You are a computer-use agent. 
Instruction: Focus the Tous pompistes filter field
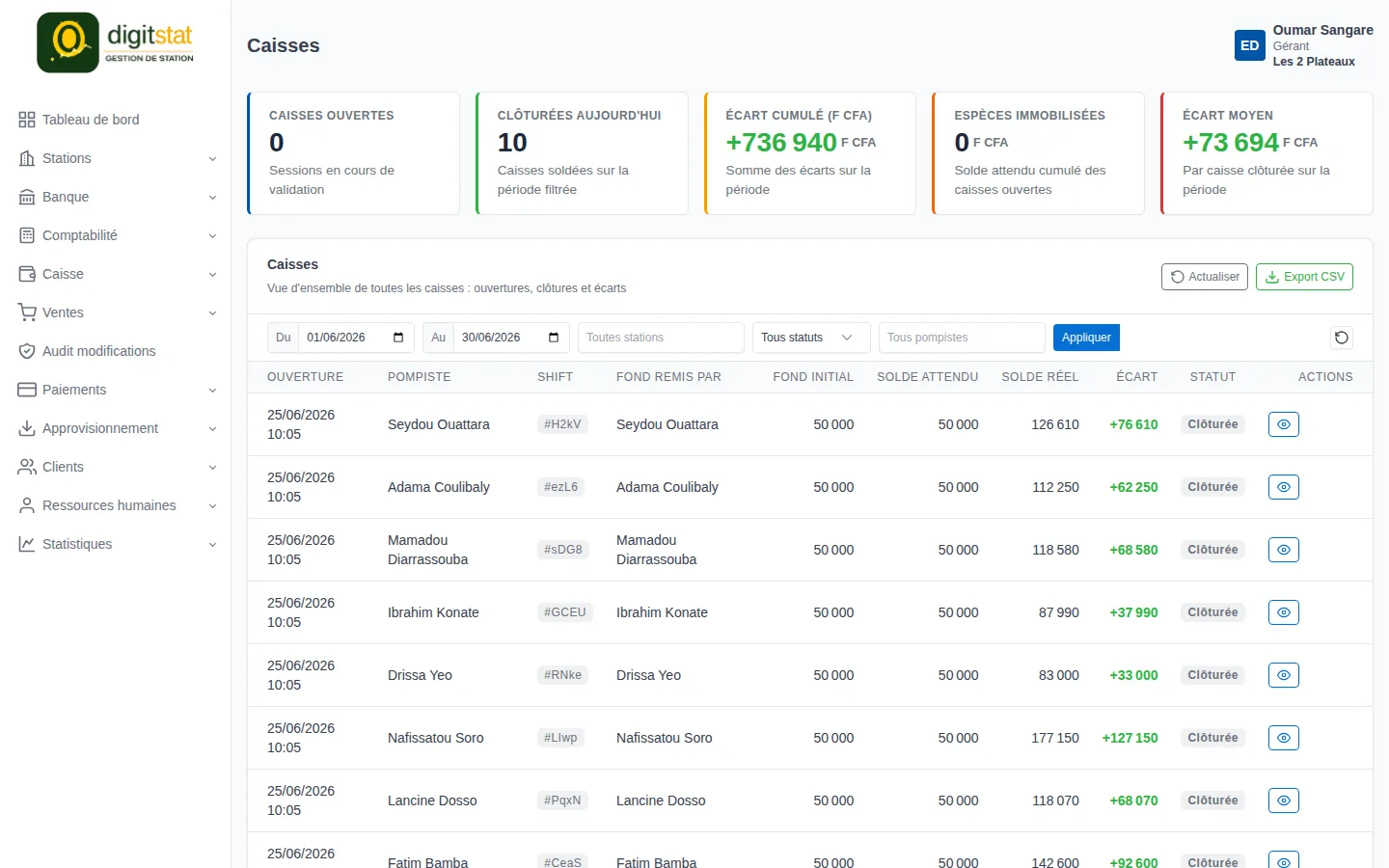click(962, 338)
